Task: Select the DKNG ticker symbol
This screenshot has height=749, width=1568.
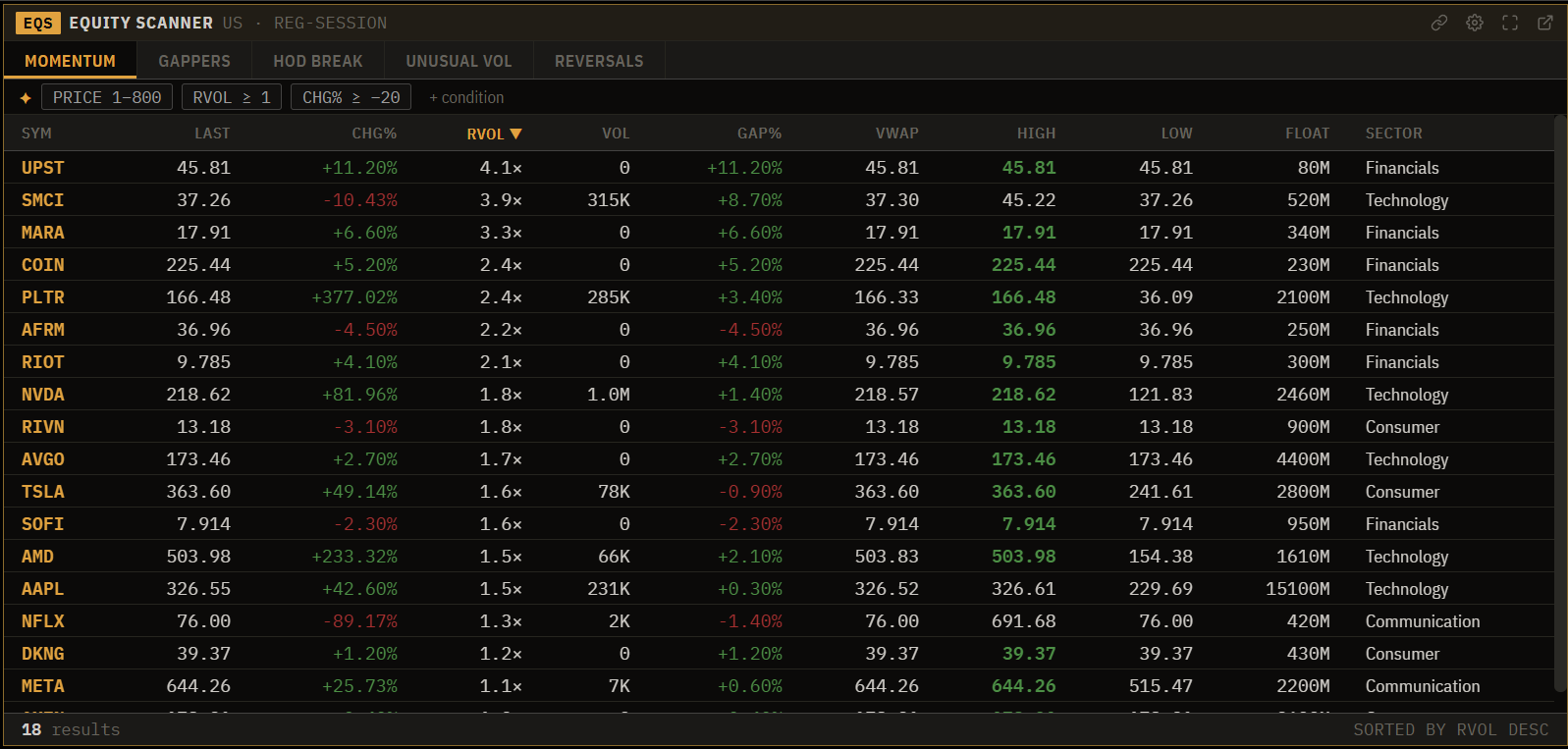Action: pyautogui.click(x=43, y=654)
